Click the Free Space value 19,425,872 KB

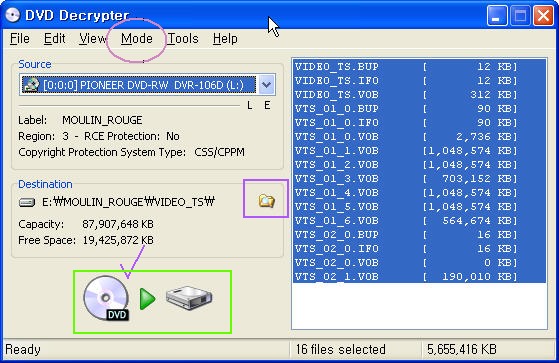pos(118,240)
